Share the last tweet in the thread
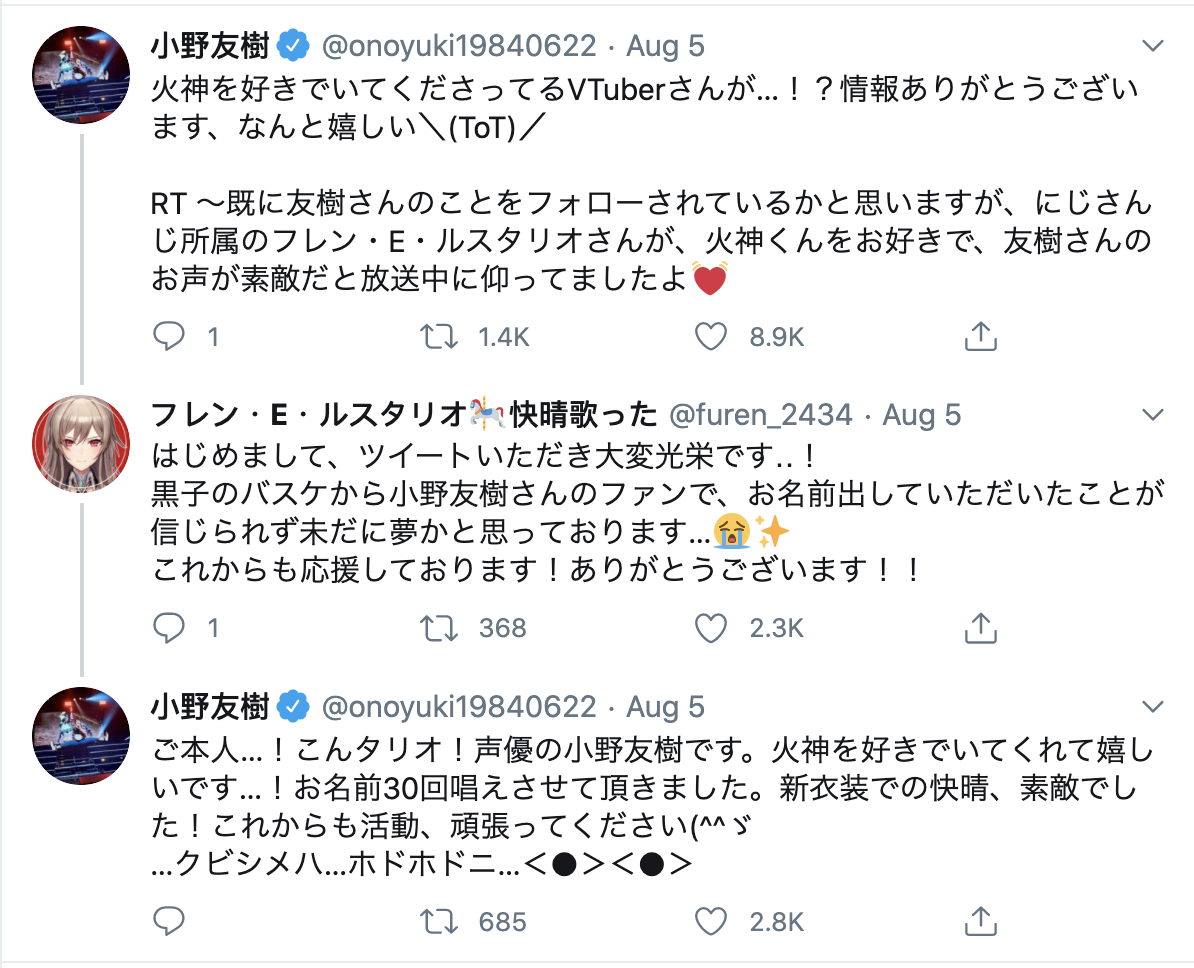This screenshot has height=968, width=1194. coord(980,920)
